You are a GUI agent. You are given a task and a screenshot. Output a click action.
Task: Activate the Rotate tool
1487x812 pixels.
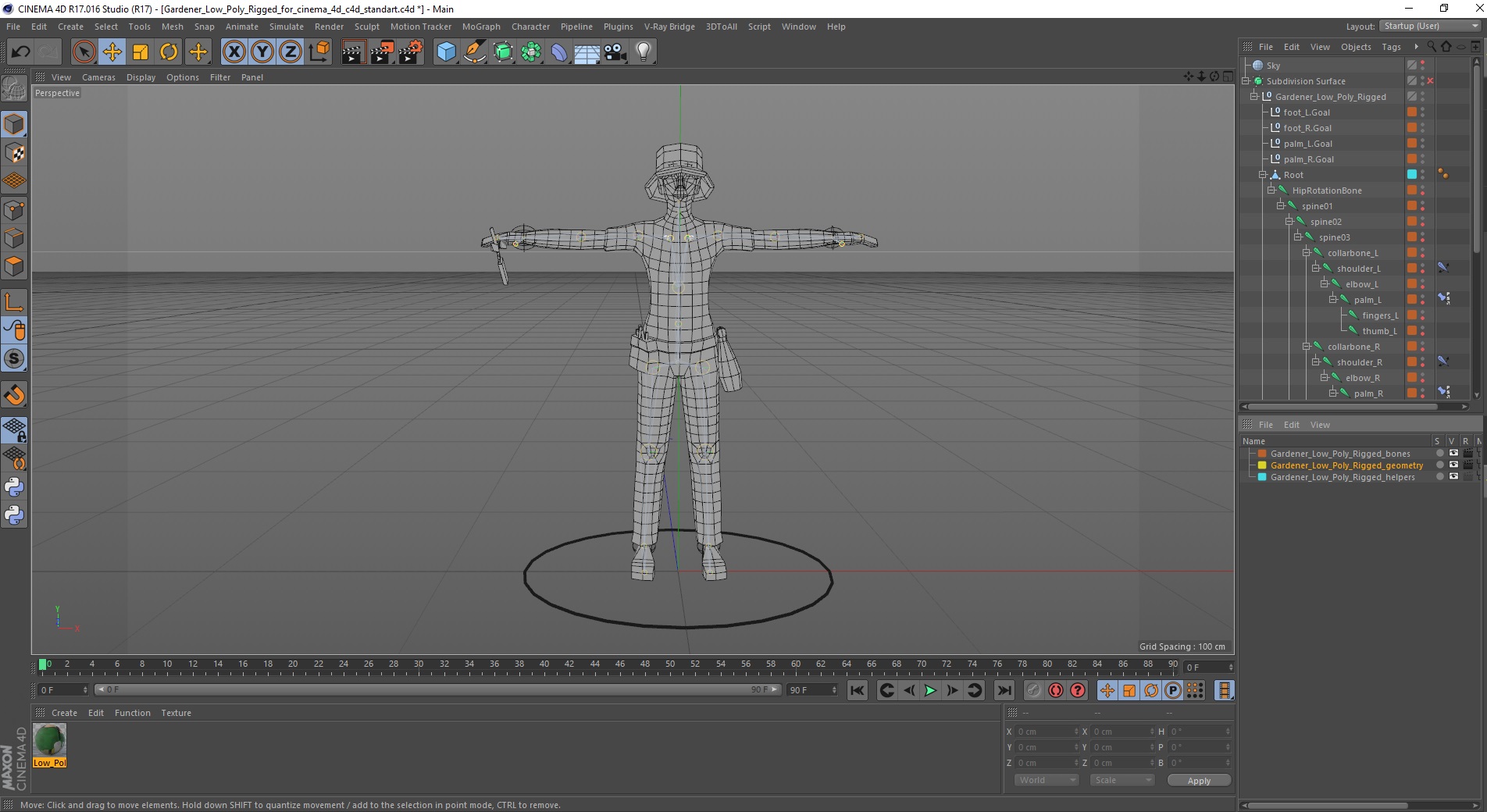tap(169, 52)
